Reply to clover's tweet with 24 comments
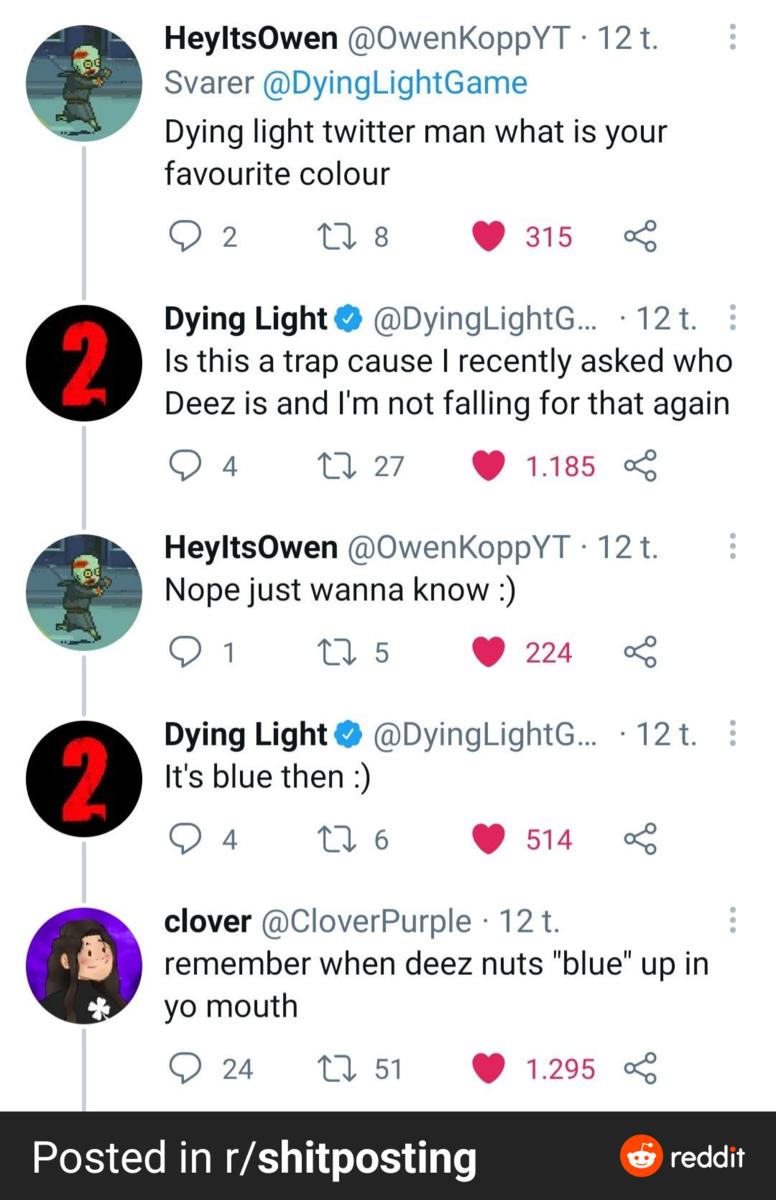Image resolution: width=776 pixels, height=1200 pixels. pyautogui.click(x=184, y=1069)
